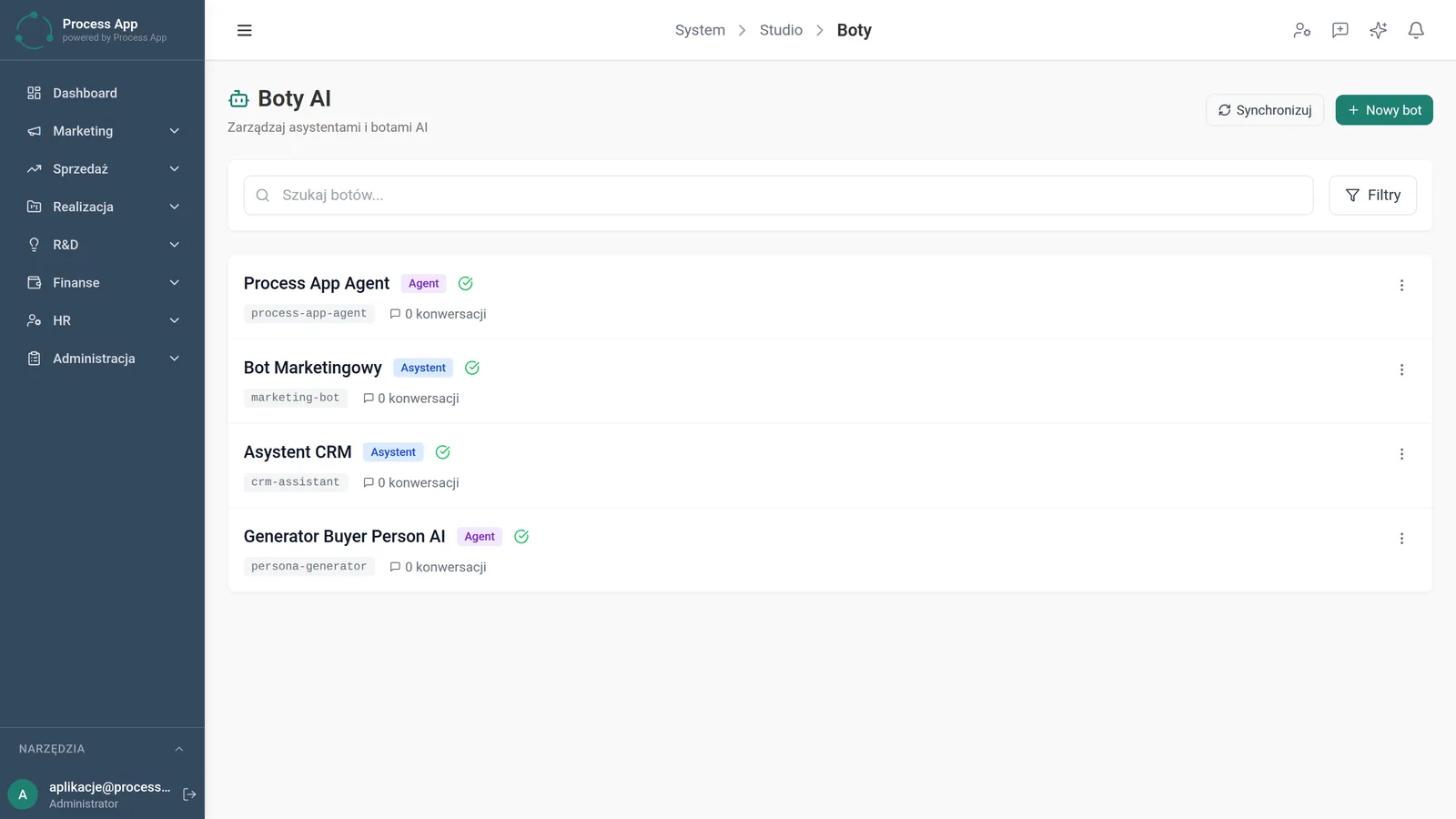
Task: Go to Dashboard
Action: (102, 93)
